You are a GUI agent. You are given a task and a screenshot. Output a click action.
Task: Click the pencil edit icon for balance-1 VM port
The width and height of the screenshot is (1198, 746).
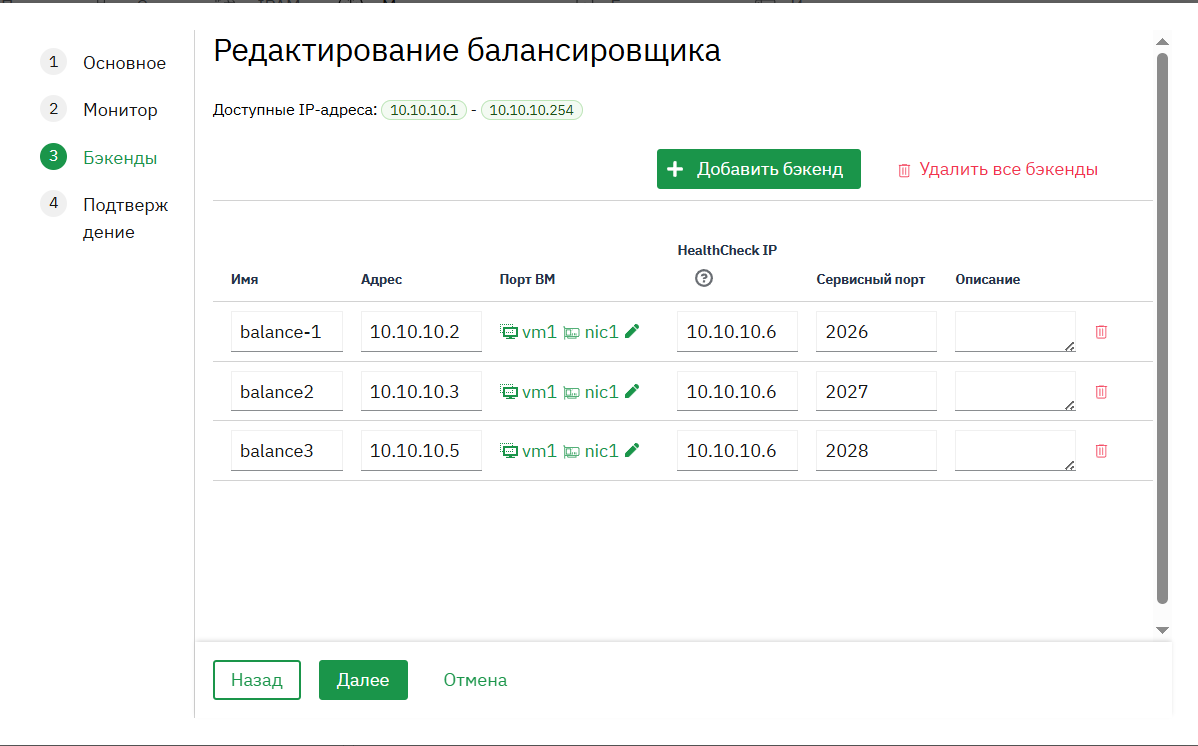632,331
